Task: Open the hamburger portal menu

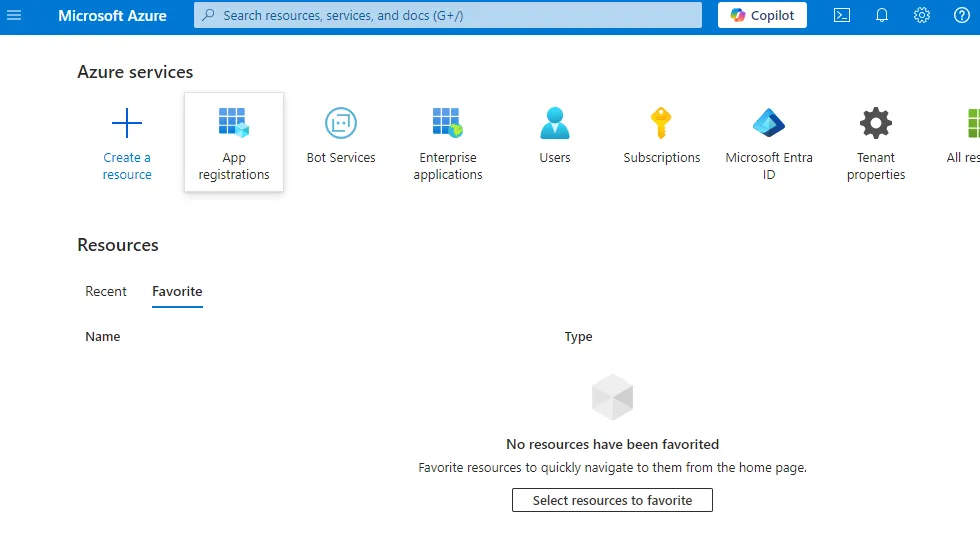Action: 14,15
